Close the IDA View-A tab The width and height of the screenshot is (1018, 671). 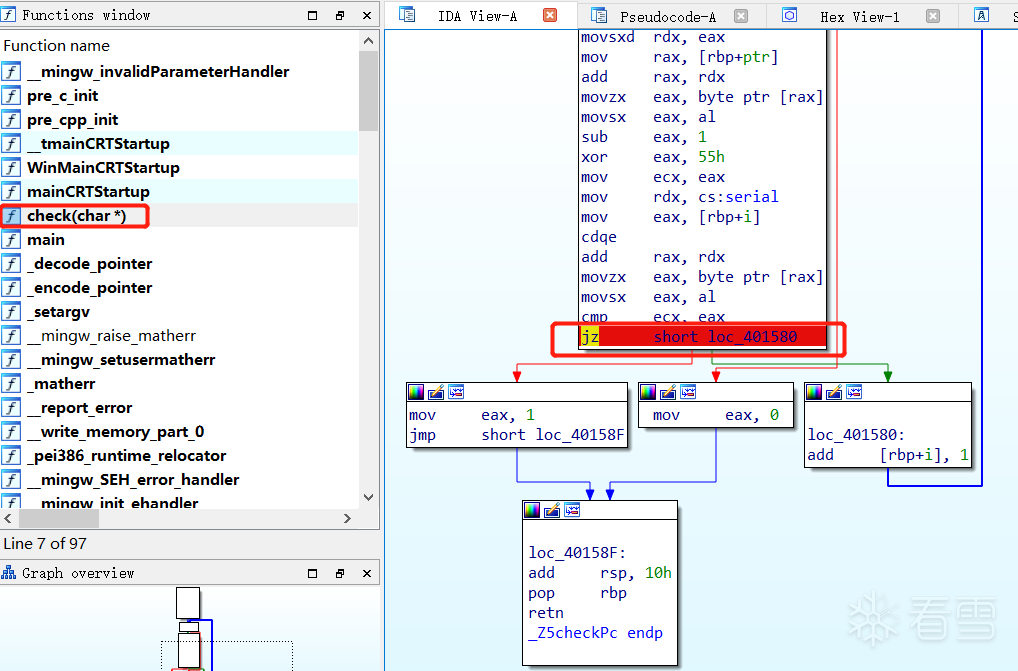coord(550,15)
